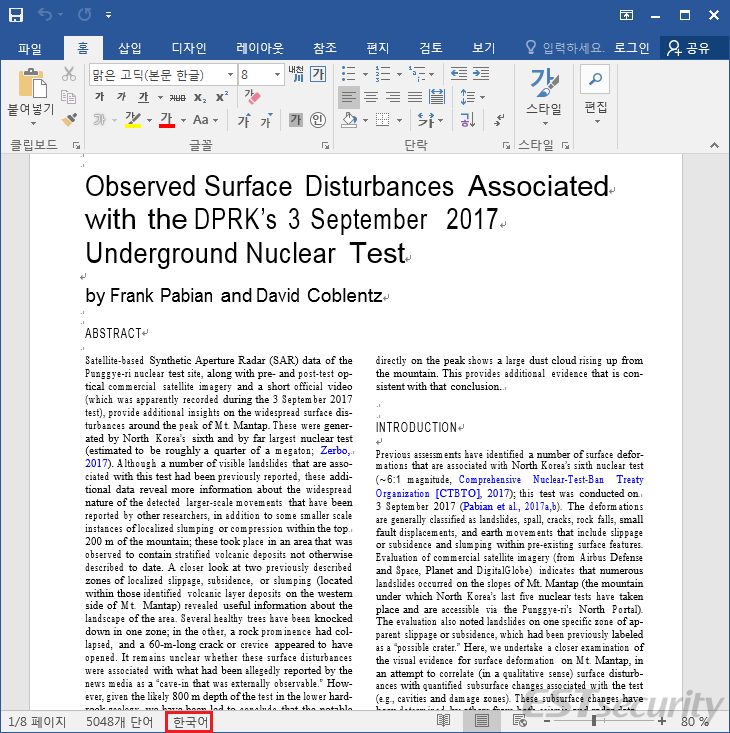The width and height of the screenshot is (730, 733).
Task: Select the Format Painter brush
Action: pyautogui.click(x=69, y=120)
